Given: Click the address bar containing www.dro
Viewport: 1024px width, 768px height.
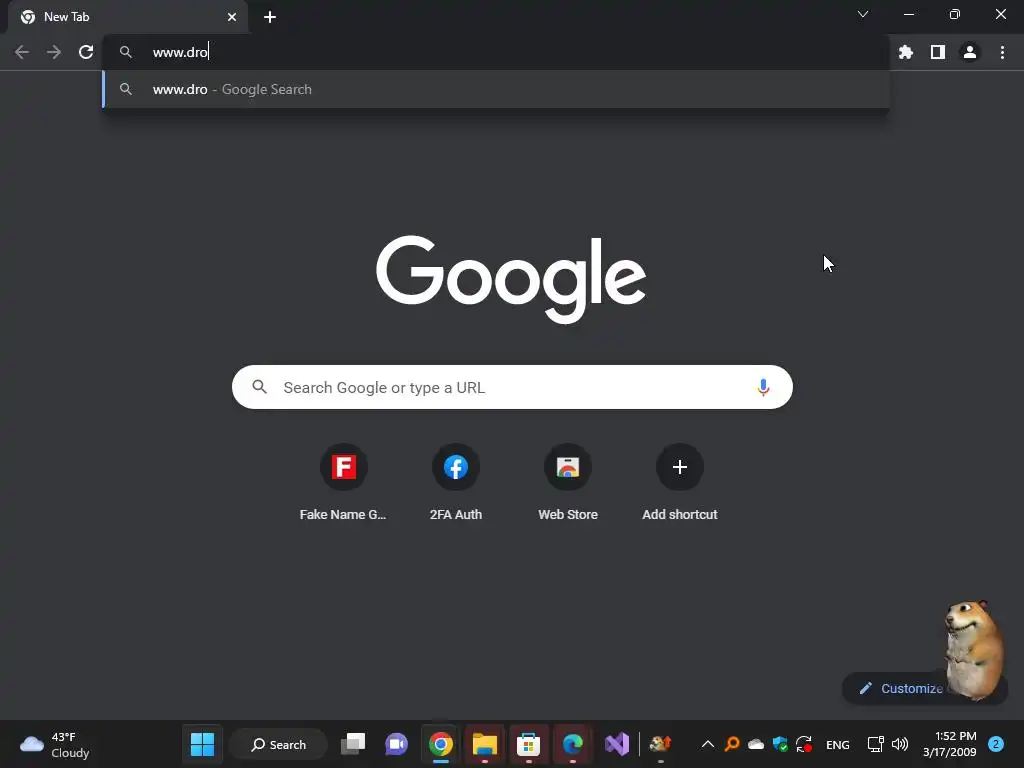Looking at the screenshot, I should click(496, 52).
